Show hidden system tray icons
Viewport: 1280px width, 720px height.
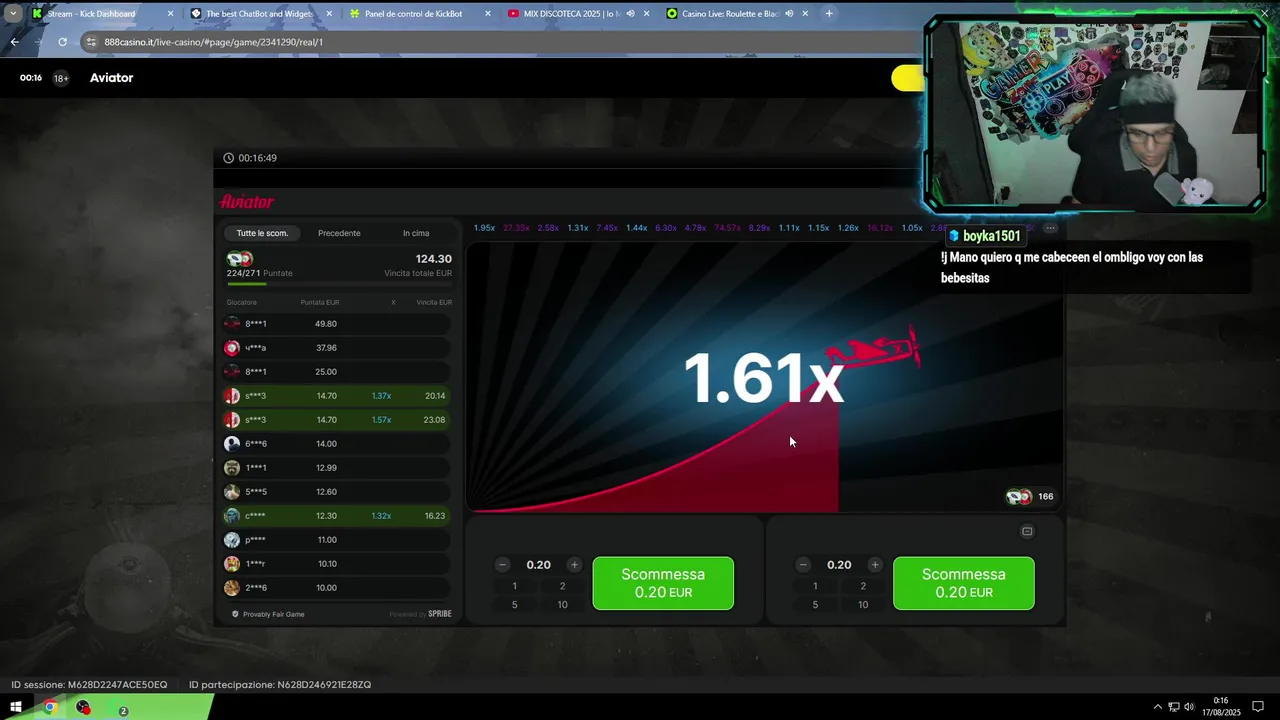(1158, 708)
